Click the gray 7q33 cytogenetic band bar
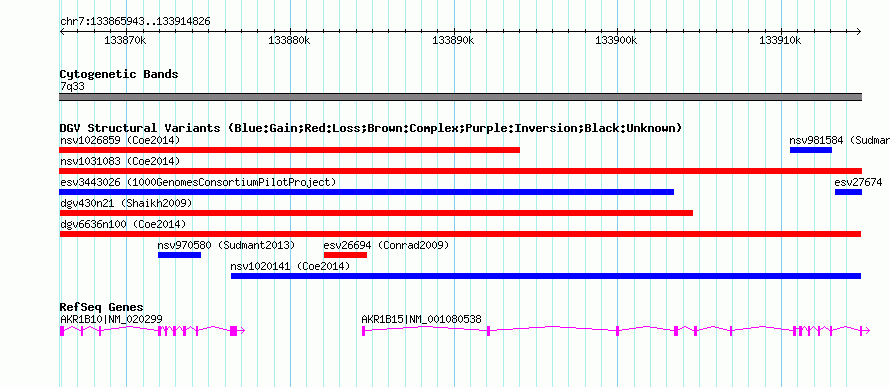The width and height of the screenshot is (890, 387). 460,97
